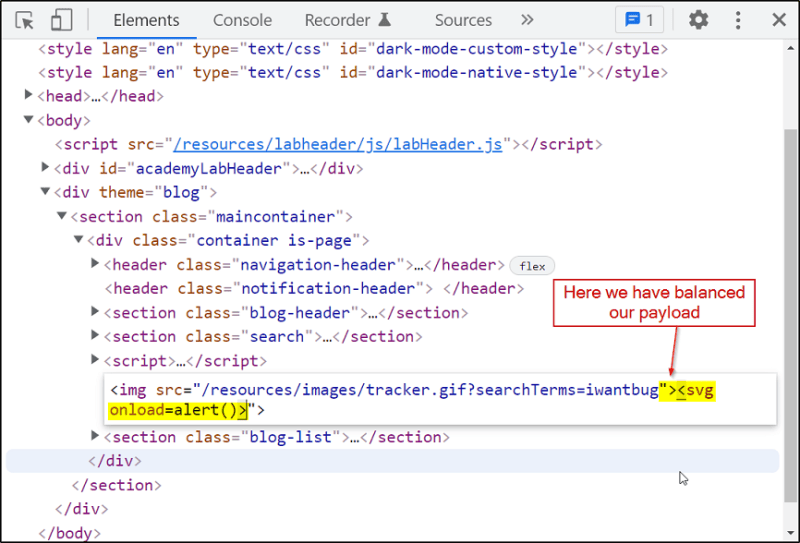Screen dimensions: 800x543
Task: Select the dark-mode-native-style style row
Action: (353, 72)
